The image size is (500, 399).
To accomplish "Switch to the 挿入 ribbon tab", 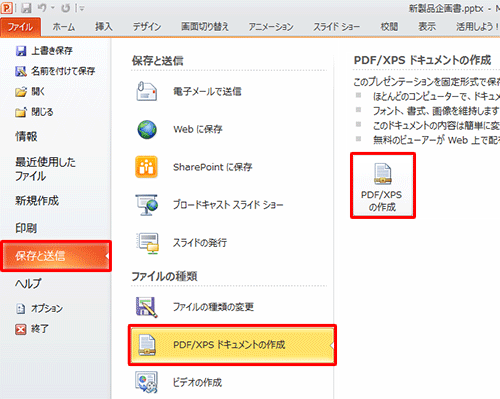I will (x=104, y=27).
